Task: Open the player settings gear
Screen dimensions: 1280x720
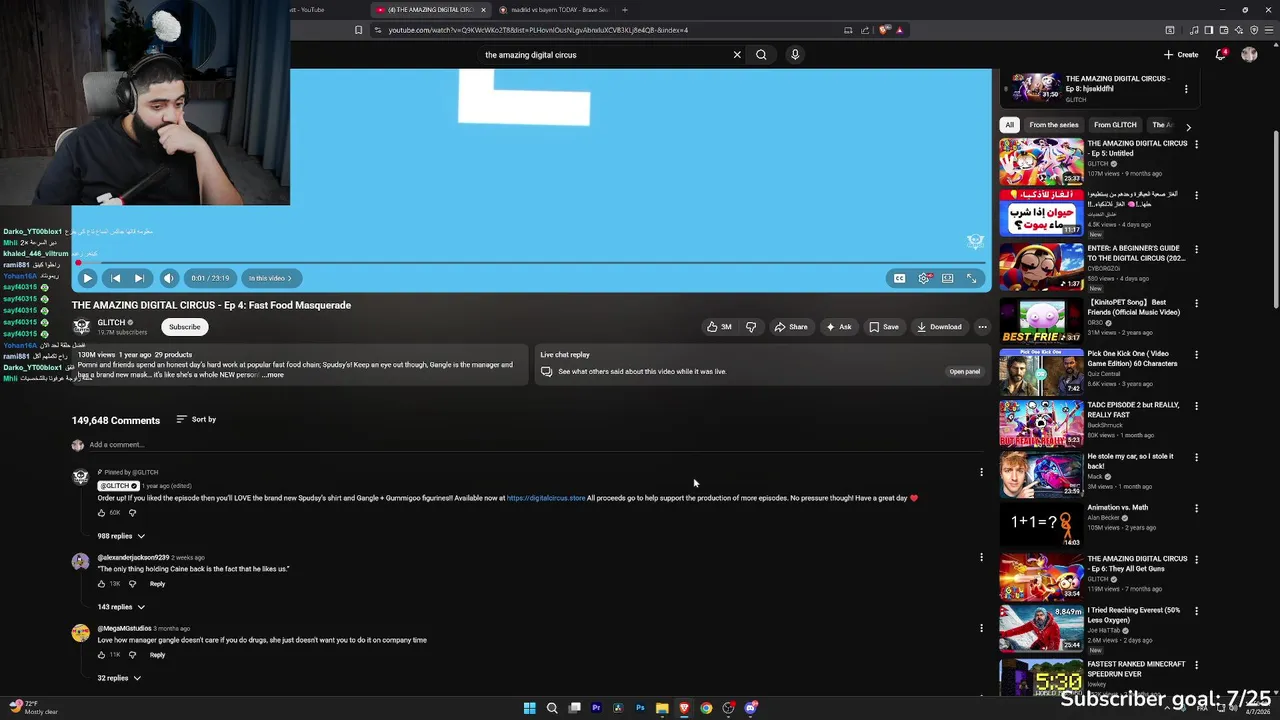Action: (924, 278)
